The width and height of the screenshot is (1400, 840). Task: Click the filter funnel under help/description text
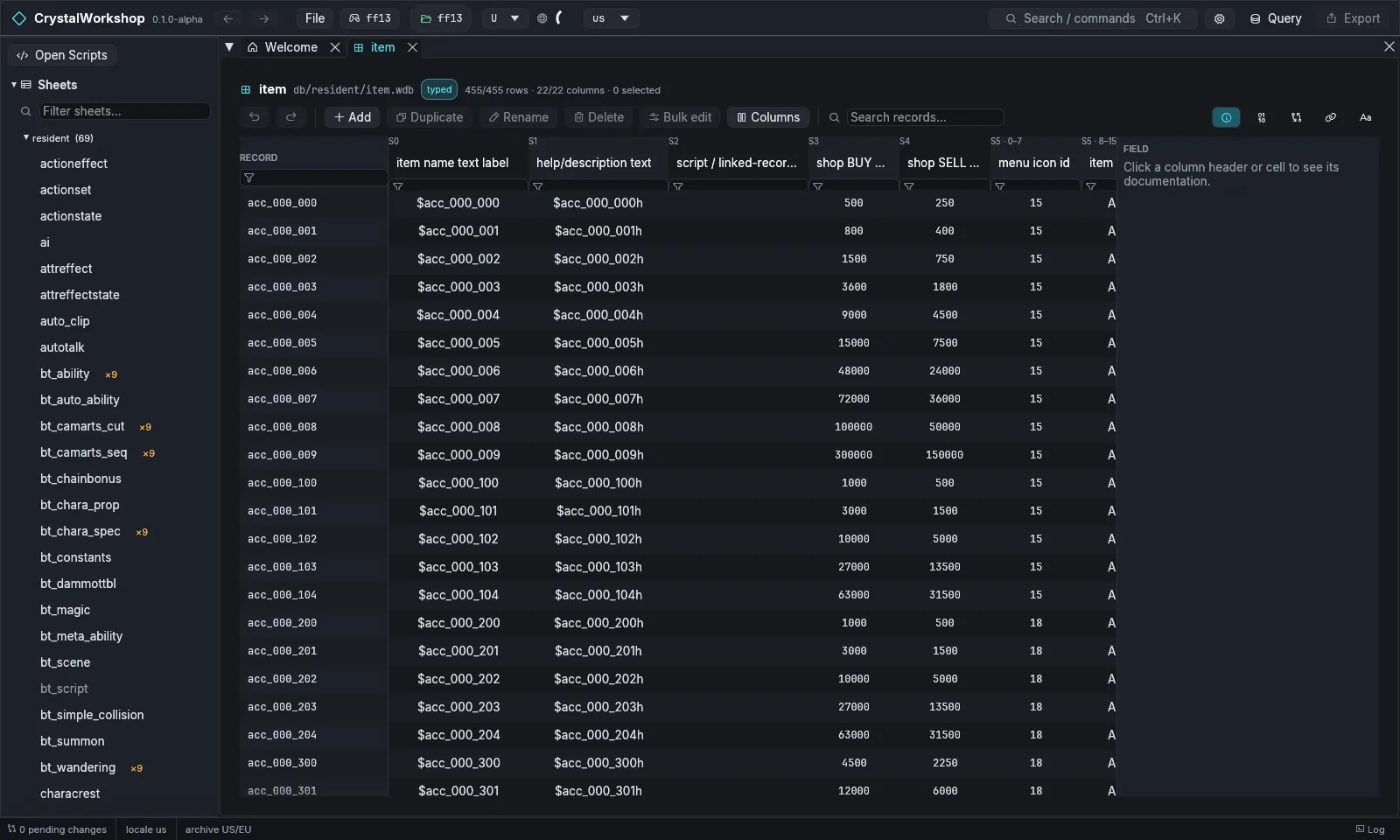coord(538,186)
